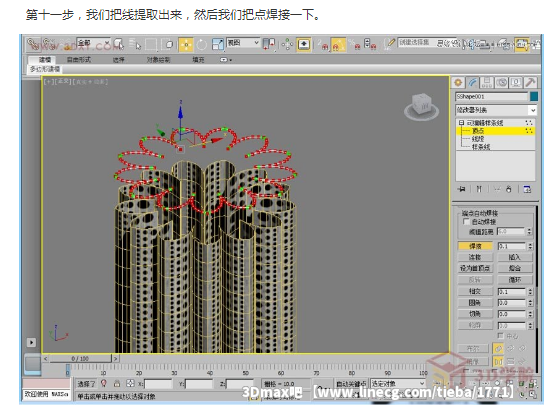Select the 样条线 sub-object level
This screenshot has height=411, width=554.
pos(481,146)
